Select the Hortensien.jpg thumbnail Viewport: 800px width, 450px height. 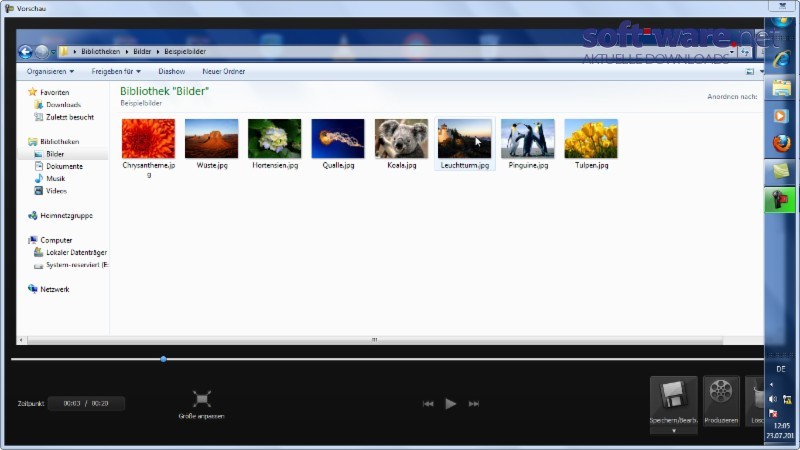click(274, 139)
